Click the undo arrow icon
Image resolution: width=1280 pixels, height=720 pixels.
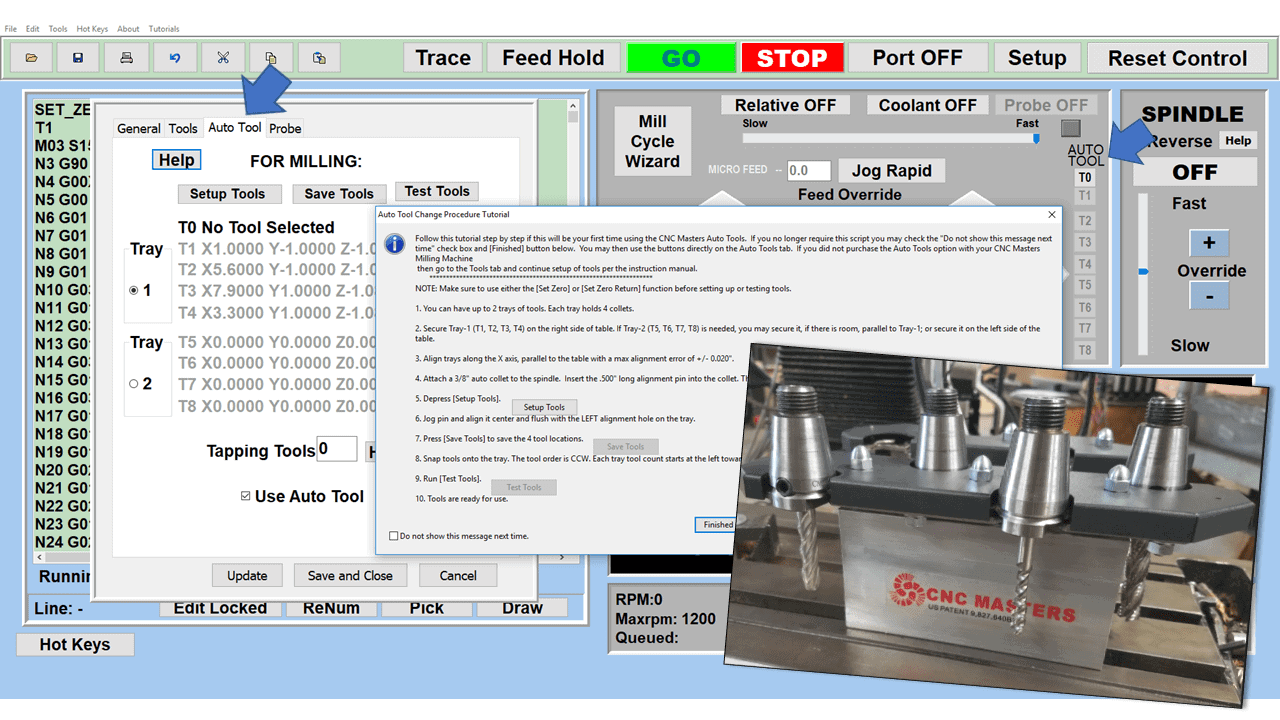point(175,58)
